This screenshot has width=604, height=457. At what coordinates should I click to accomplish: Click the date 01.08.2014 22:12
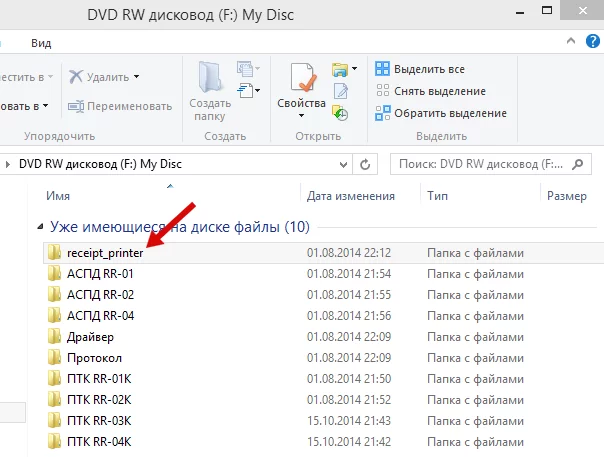click(349, 253)
